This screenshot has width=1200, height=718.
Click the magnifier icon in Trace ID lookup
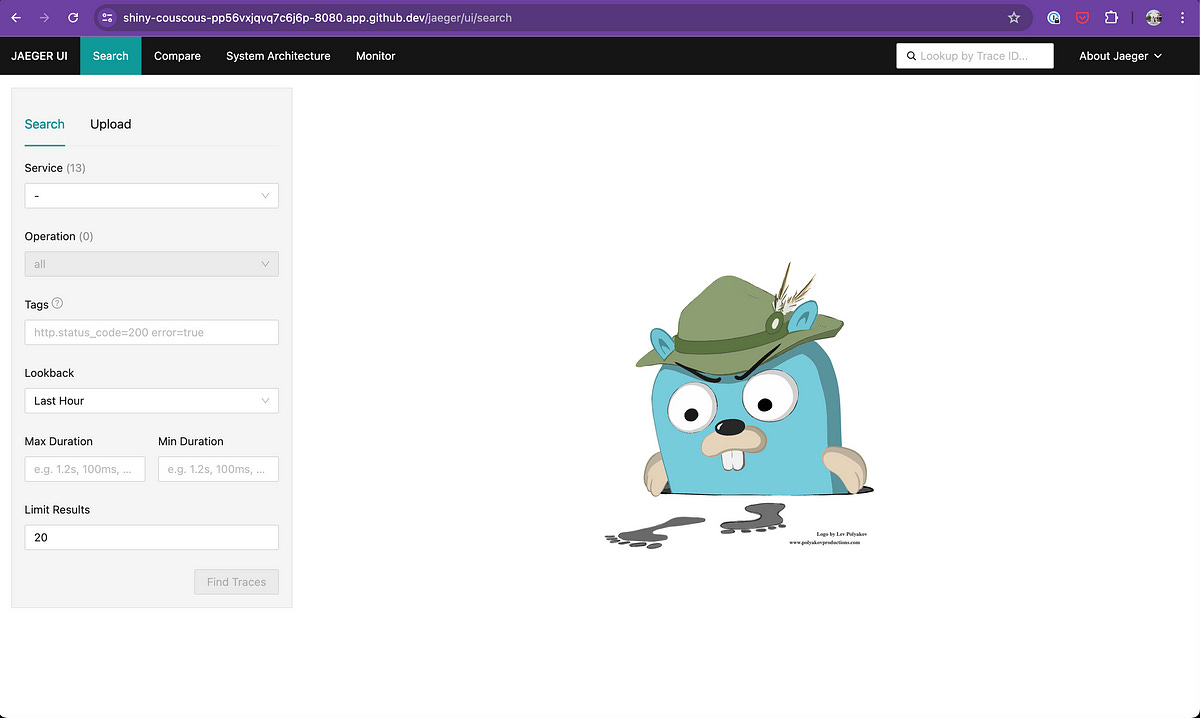911,56
